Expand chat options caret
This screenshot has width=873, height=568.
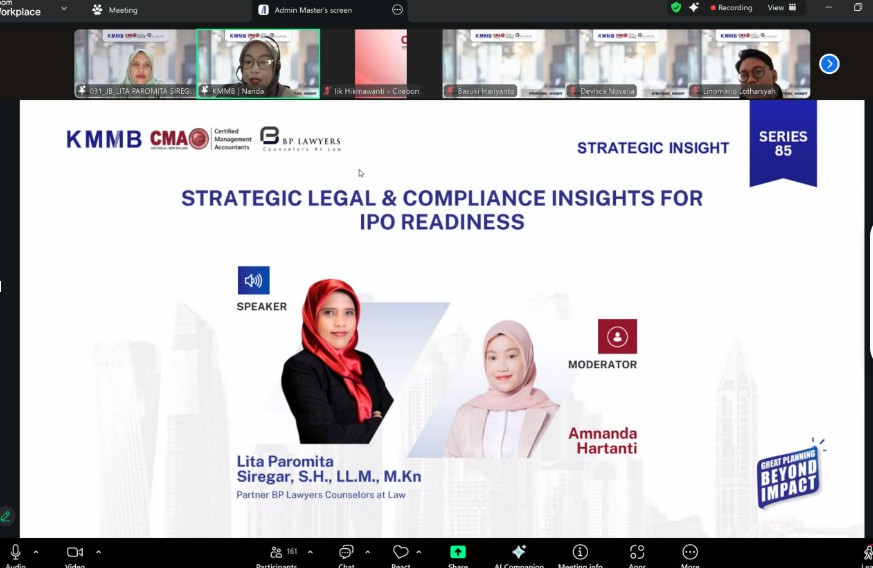point(367,552)
